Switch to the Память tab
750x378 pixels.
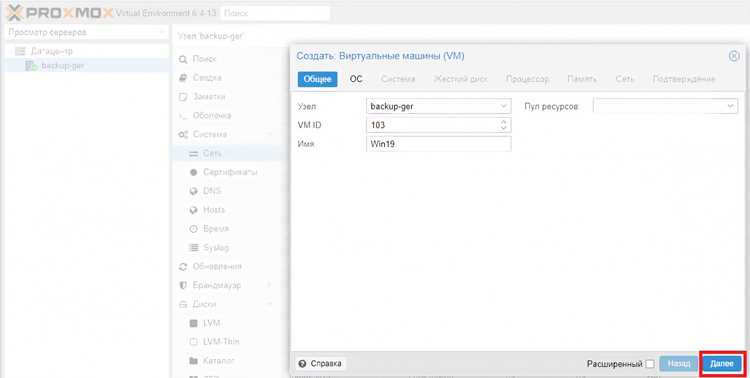[x=582, y=79]
